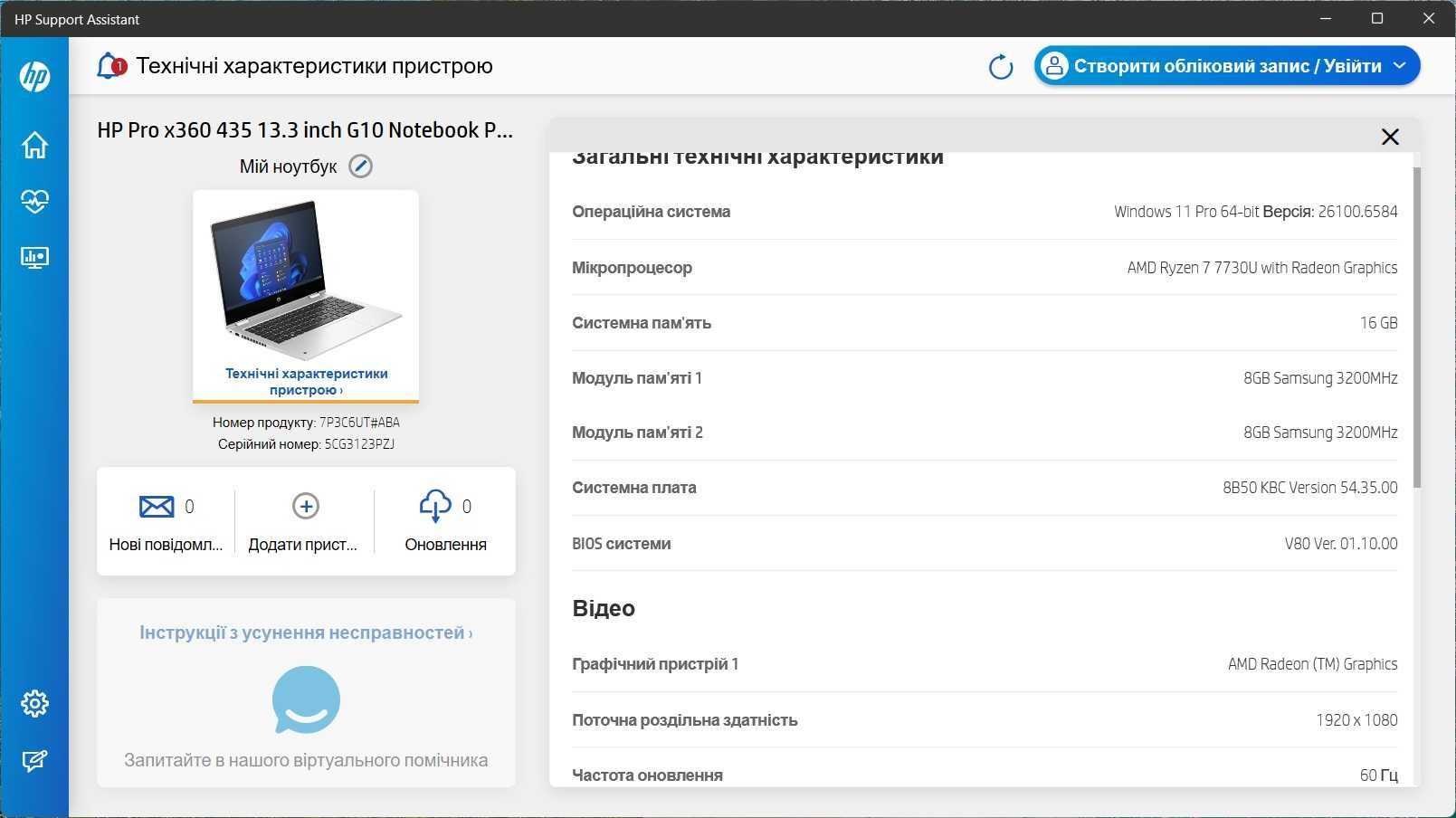Click the 1920 x 1080 resolution value
Screen dimensions: 1456x818
(x=1356, y=720)
